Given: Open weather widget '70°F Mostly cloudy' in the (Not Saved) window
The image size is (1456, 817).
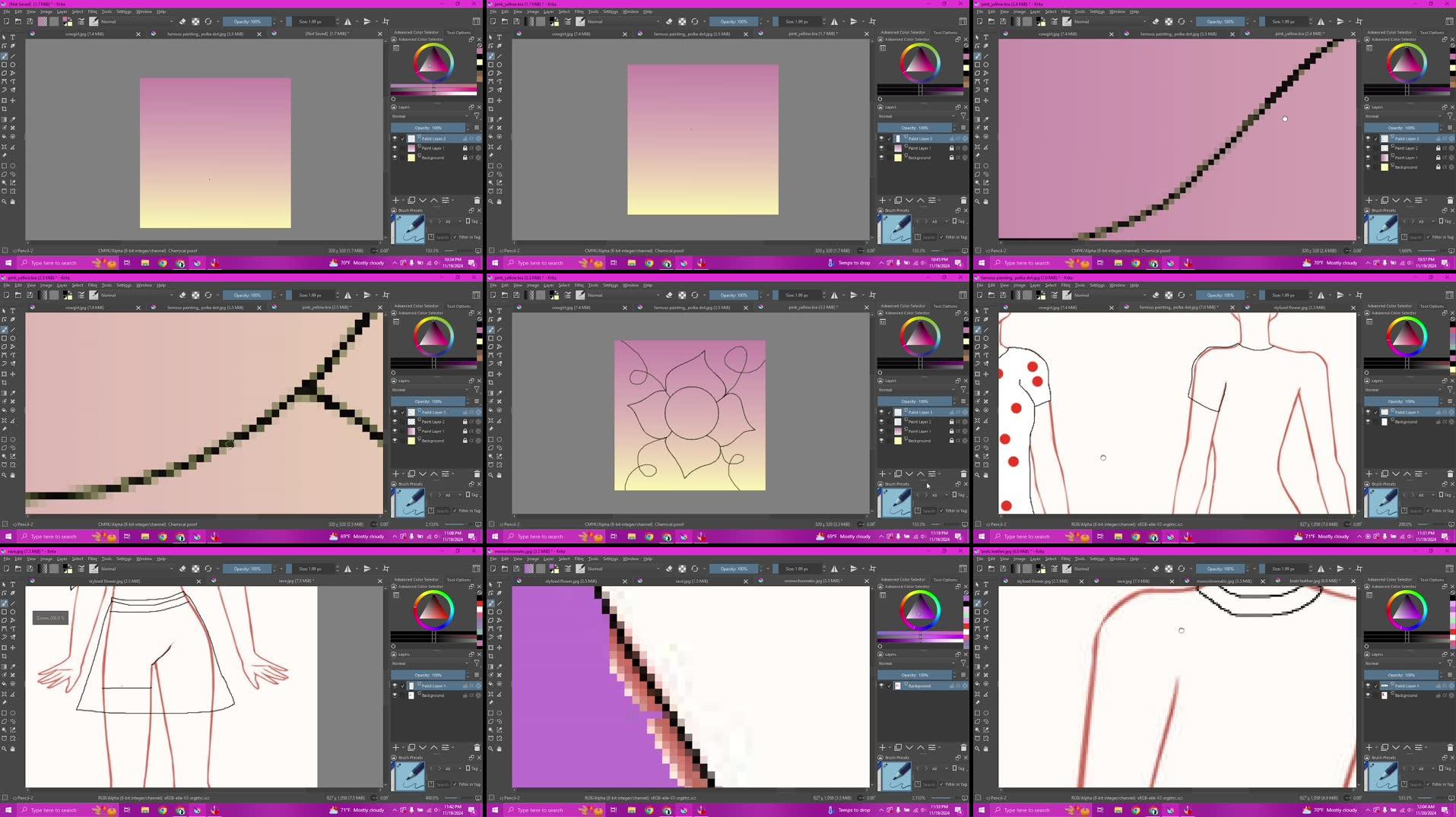Looking at the screenshot, I should 357,263.
